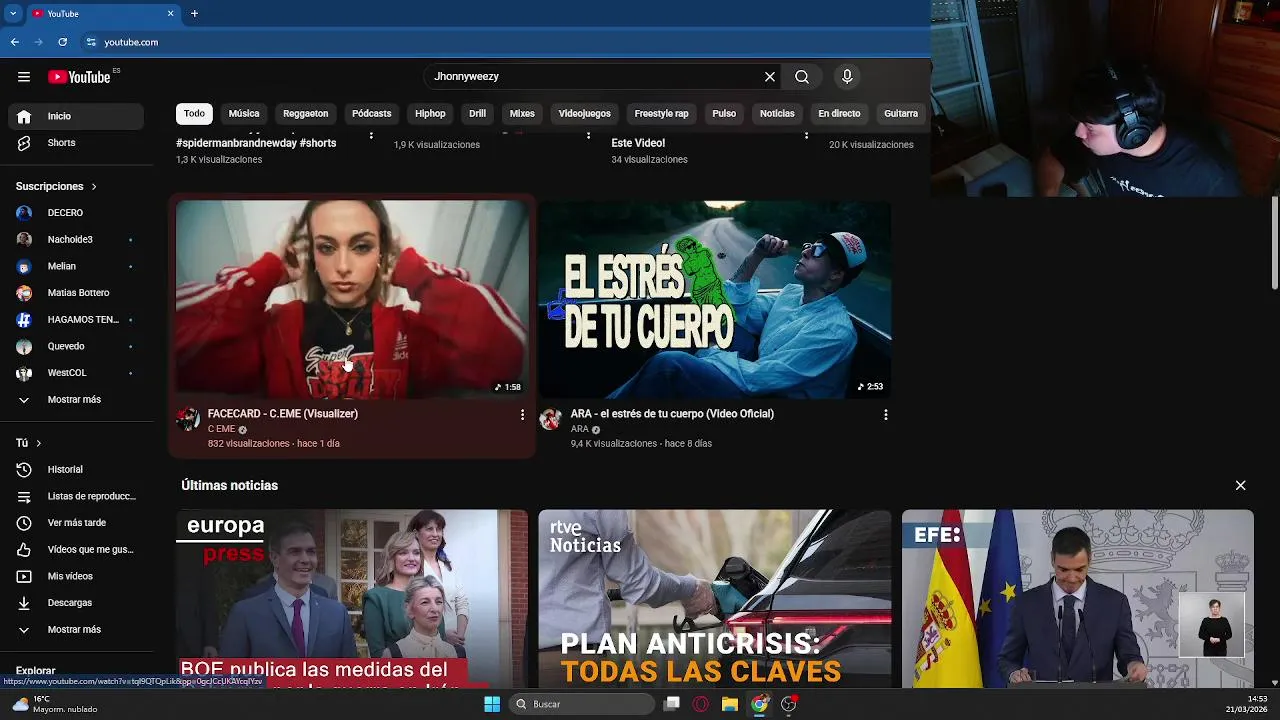Viewport: 1280px width, 720px height.
Task: Open the YouTube hamburger guide menu
Action: [x=24, y=77]
